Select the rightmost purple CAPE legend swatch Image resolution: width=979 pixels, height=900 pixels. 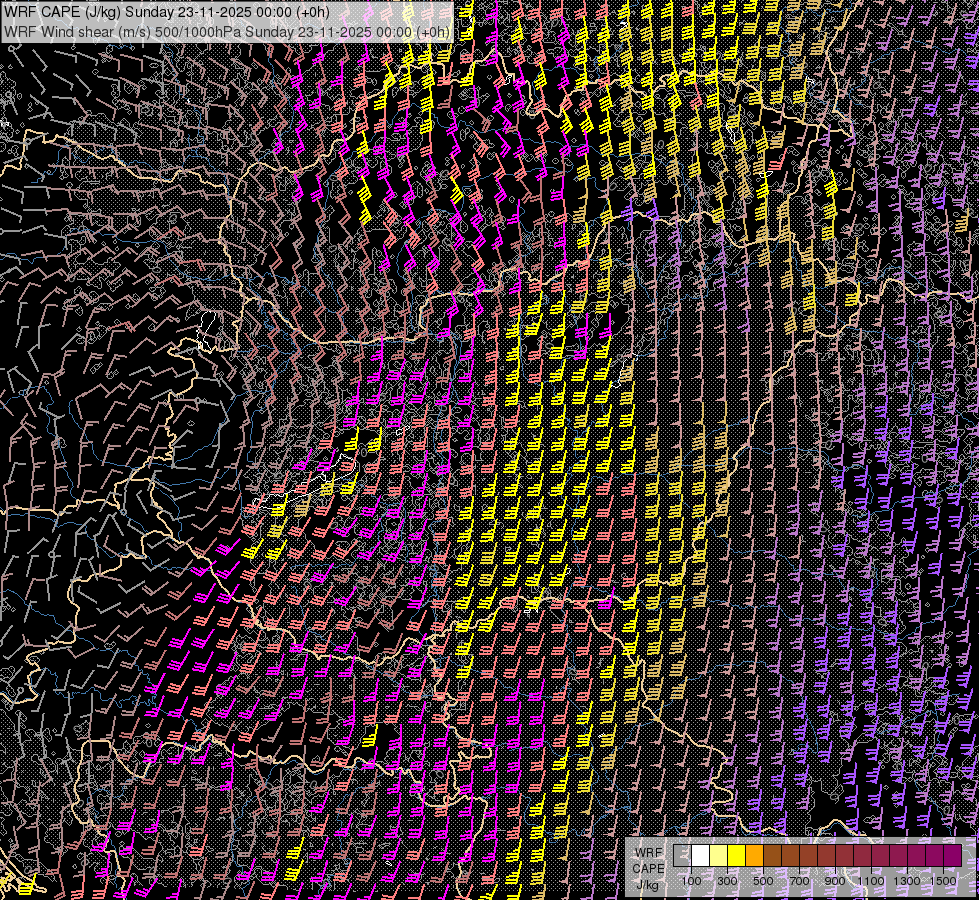coord(952,856)
